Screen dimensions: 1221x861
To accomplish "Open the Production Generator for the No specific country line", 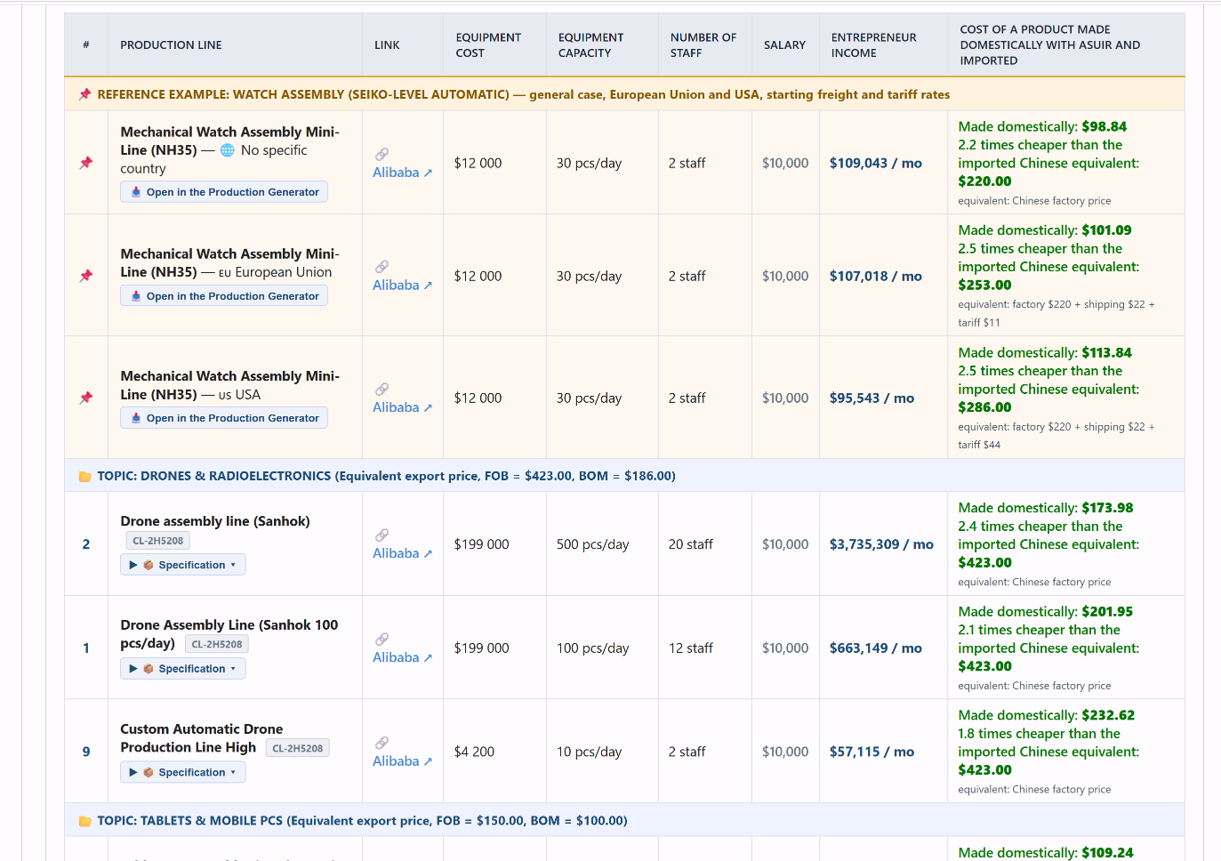I will pos(224,192).
